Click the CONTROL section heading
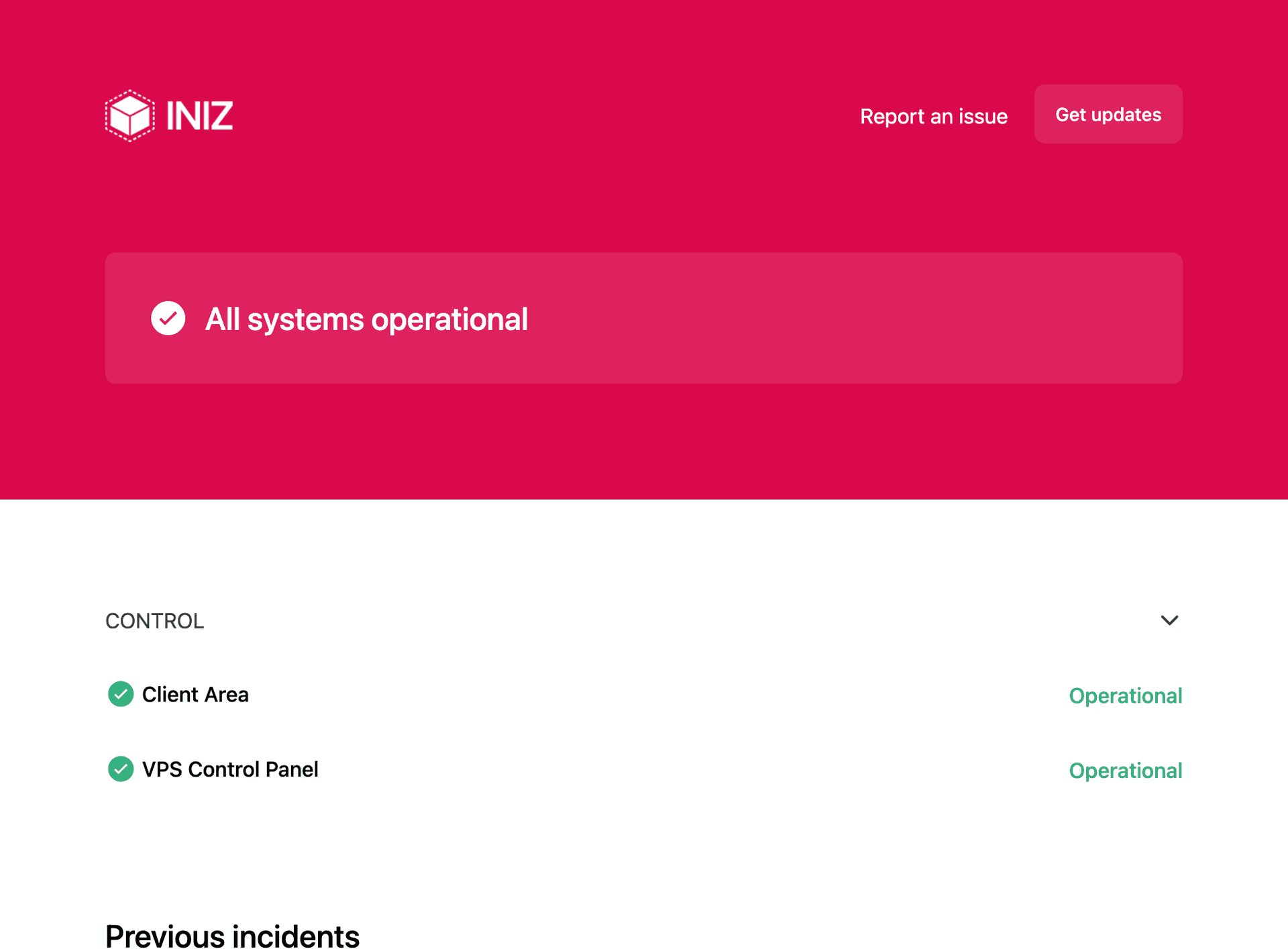The width and height of the screenshot is (1288, 949). click(x=154, y=621)
